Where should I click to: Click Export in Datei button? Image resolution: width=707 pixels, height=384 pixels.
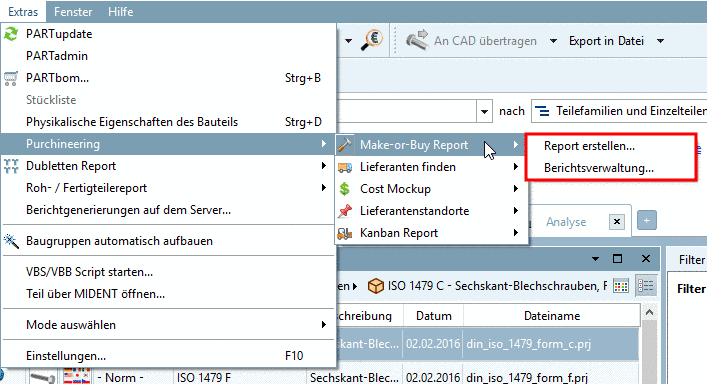(606, 41)
